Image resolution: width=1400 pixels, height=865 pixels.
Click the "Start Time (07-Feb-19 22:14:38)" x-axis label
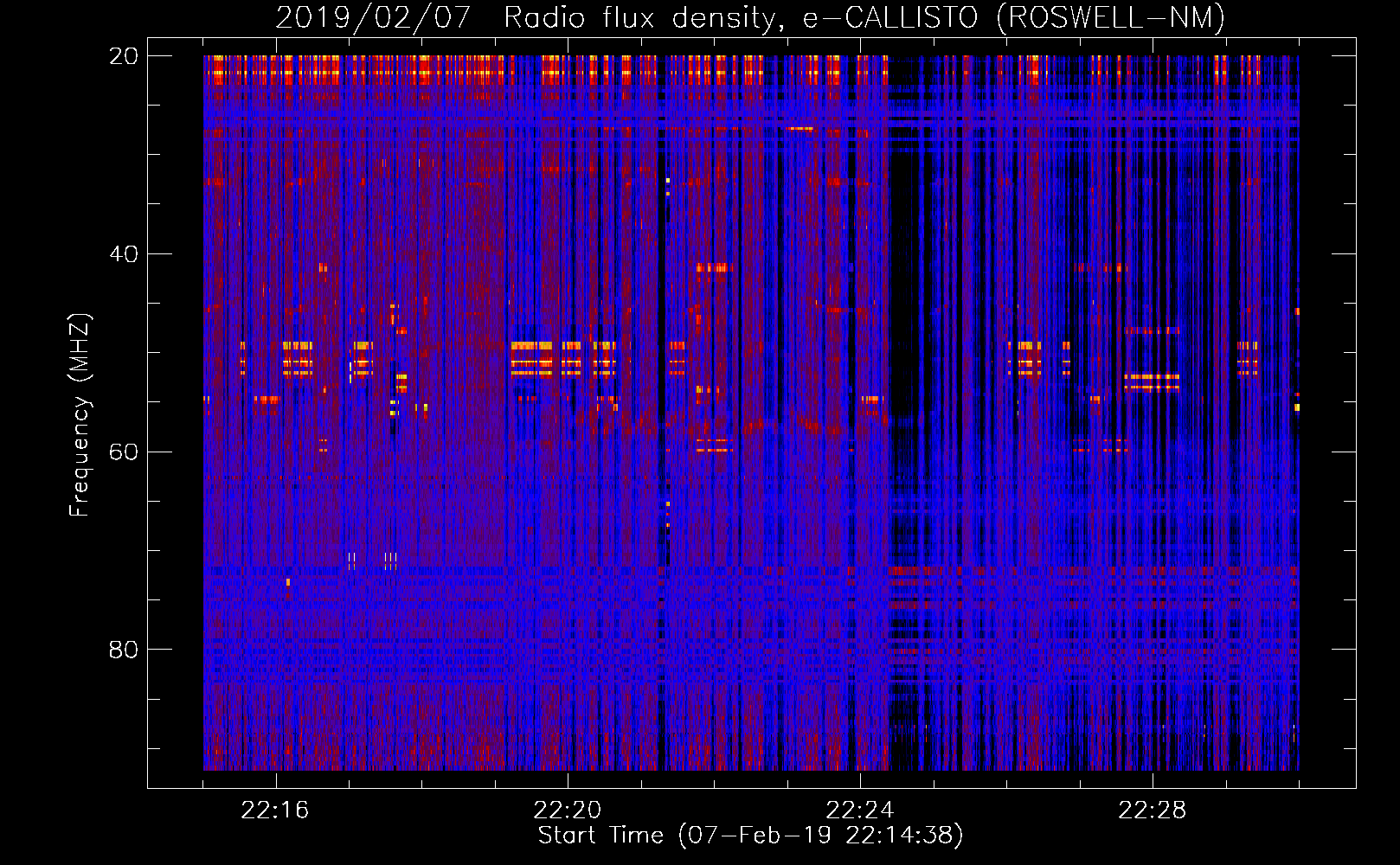(x=750, y=836)
